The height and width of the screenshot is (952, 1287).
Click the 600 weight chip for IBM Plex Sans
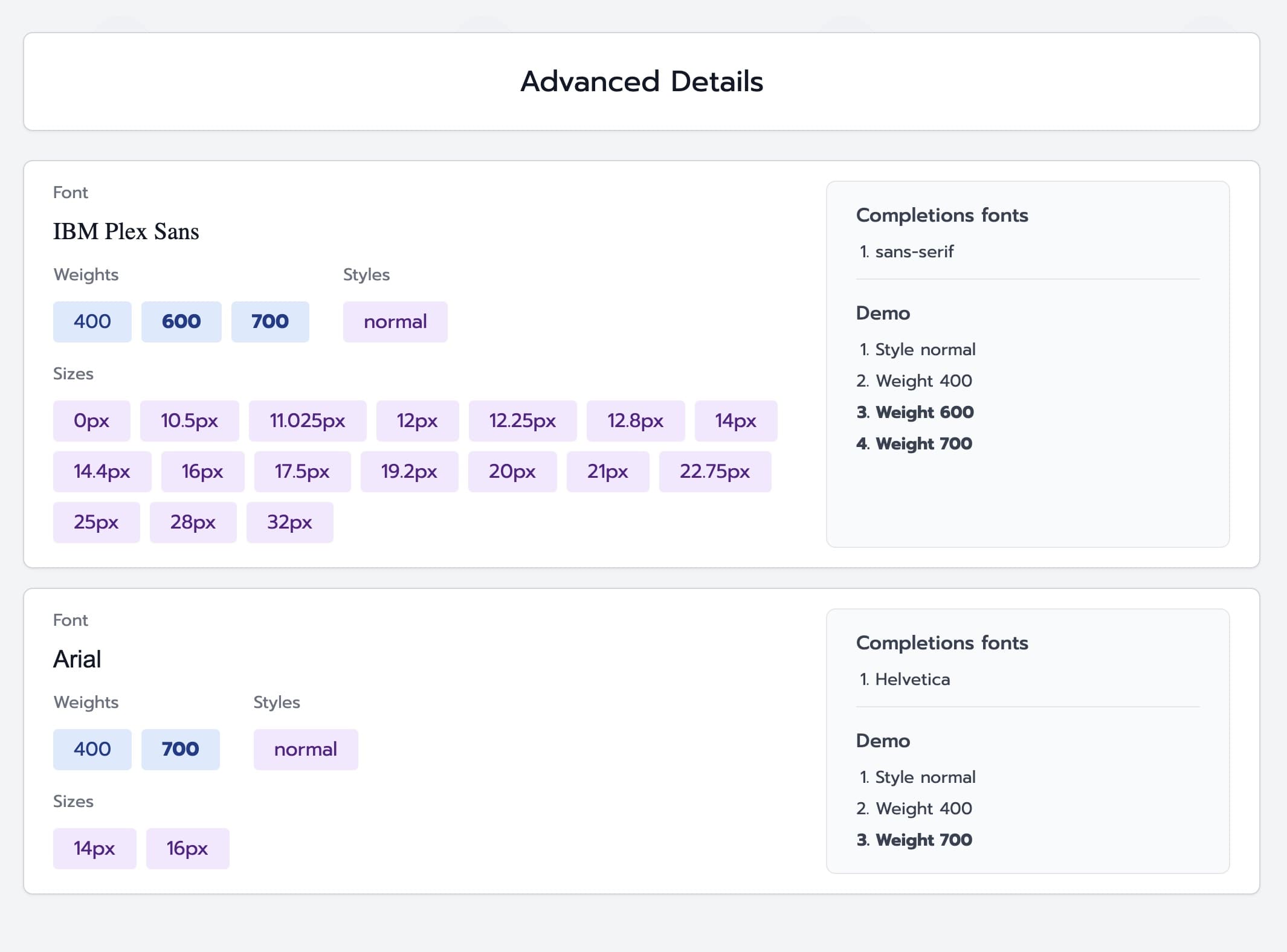click(x=181, y=321)
